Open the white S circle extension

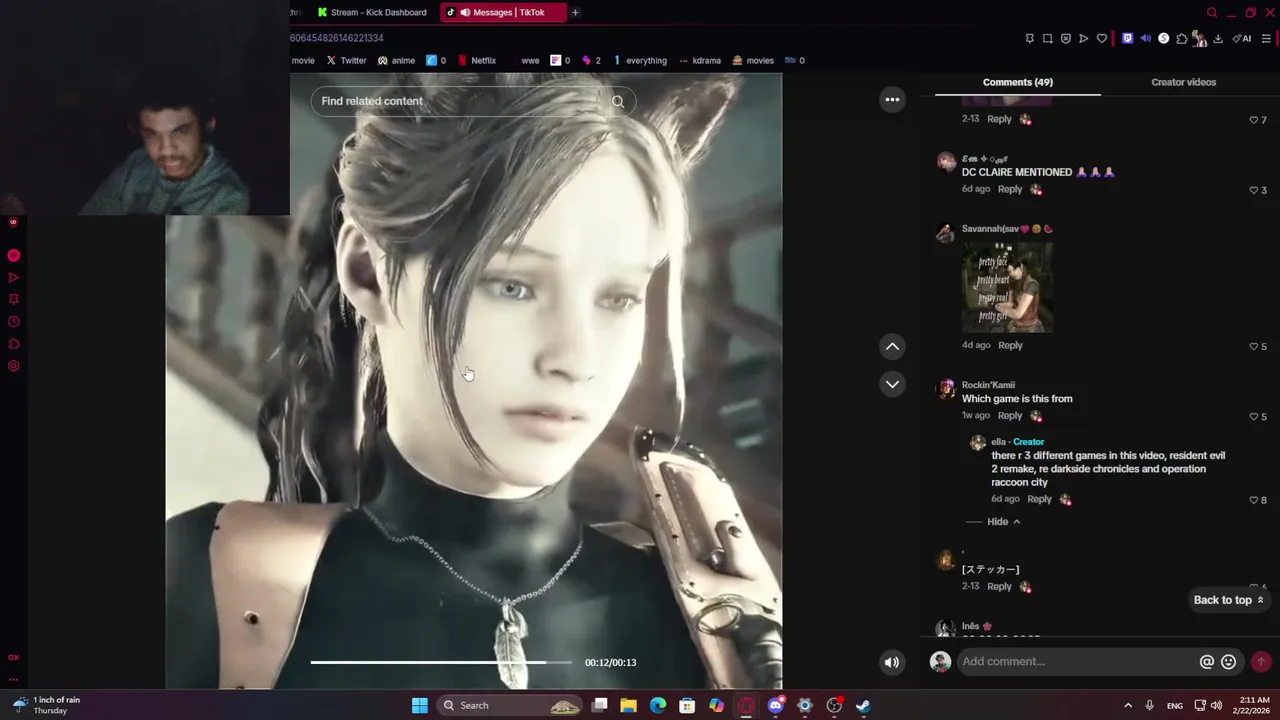tap(1163, 39)
